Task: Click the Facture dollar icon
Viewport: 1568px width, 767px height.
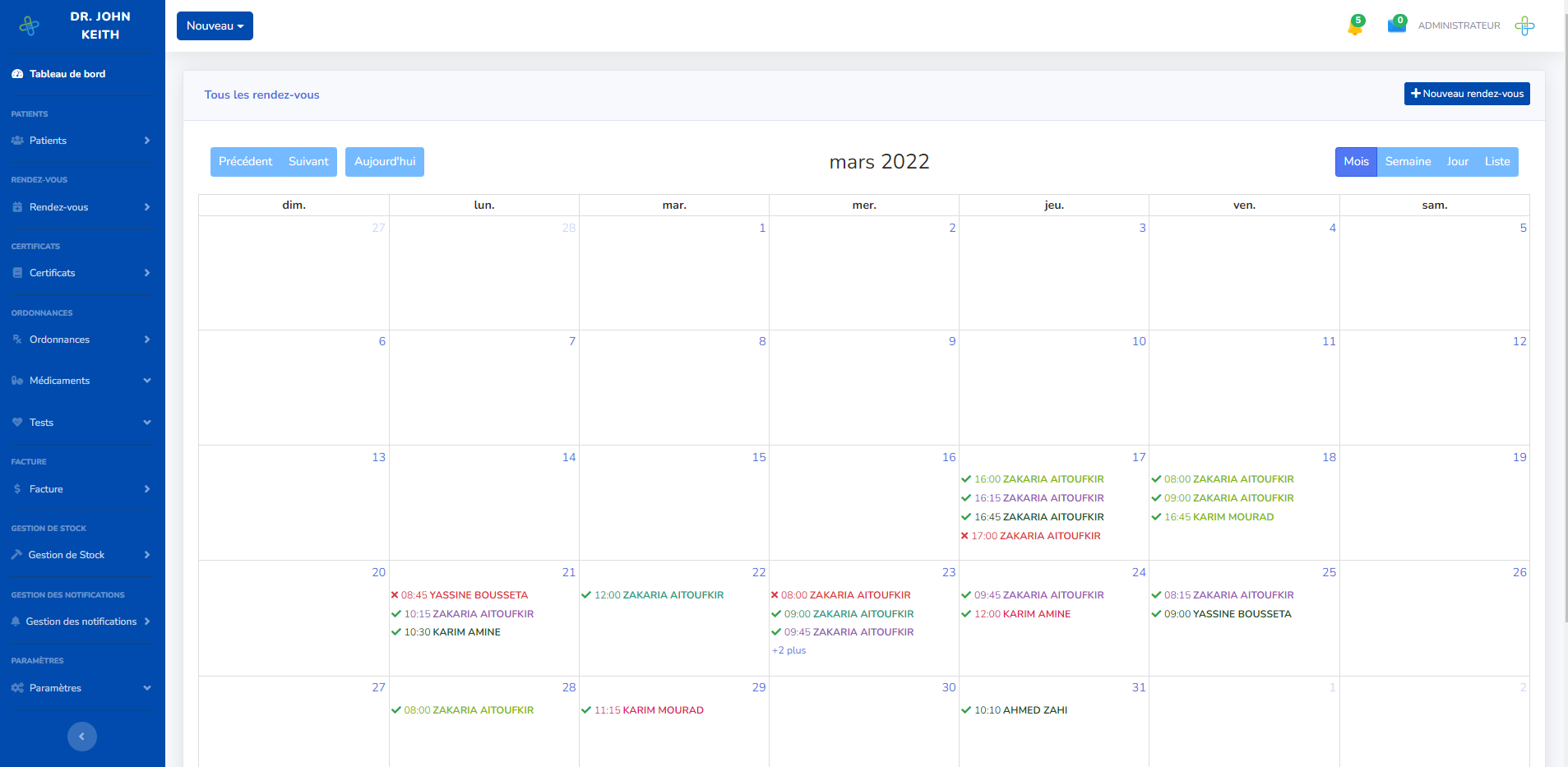Action: (17, 489)
